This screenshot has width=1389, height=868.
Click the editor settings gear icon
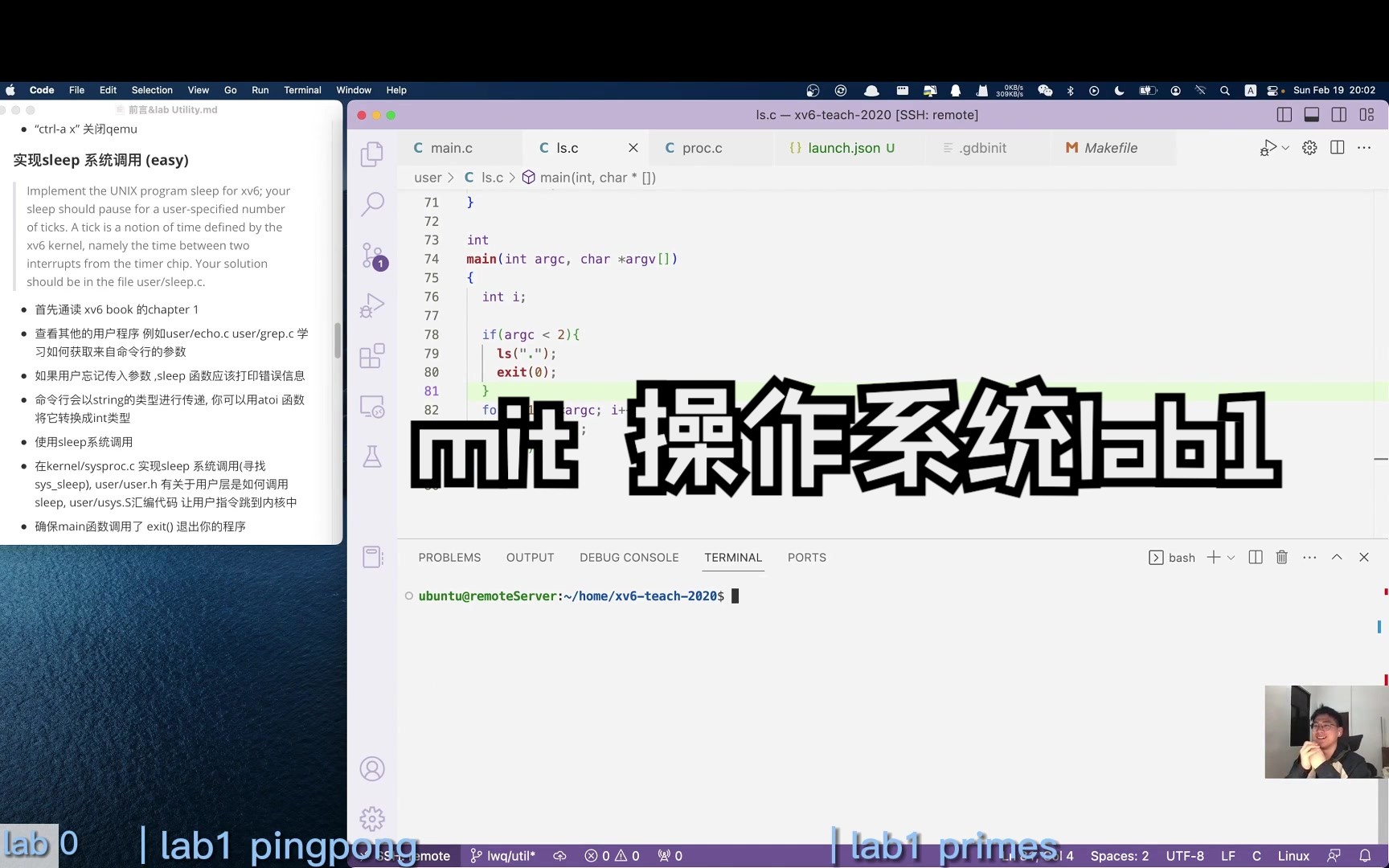pyautogui.click(x=1309, y=148)
